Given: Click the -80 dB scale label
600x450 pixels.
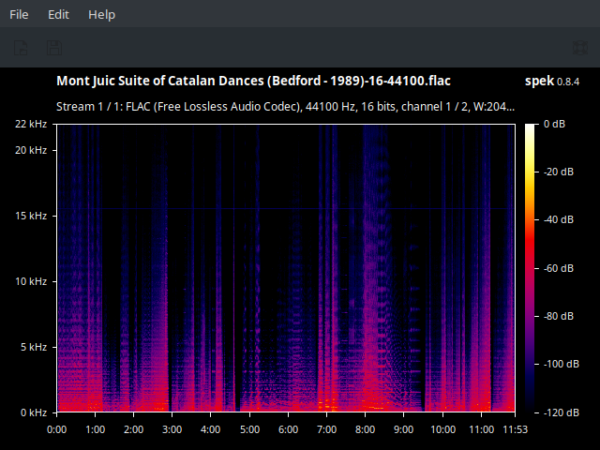Looking at the screenshot, I should (559, 316).
